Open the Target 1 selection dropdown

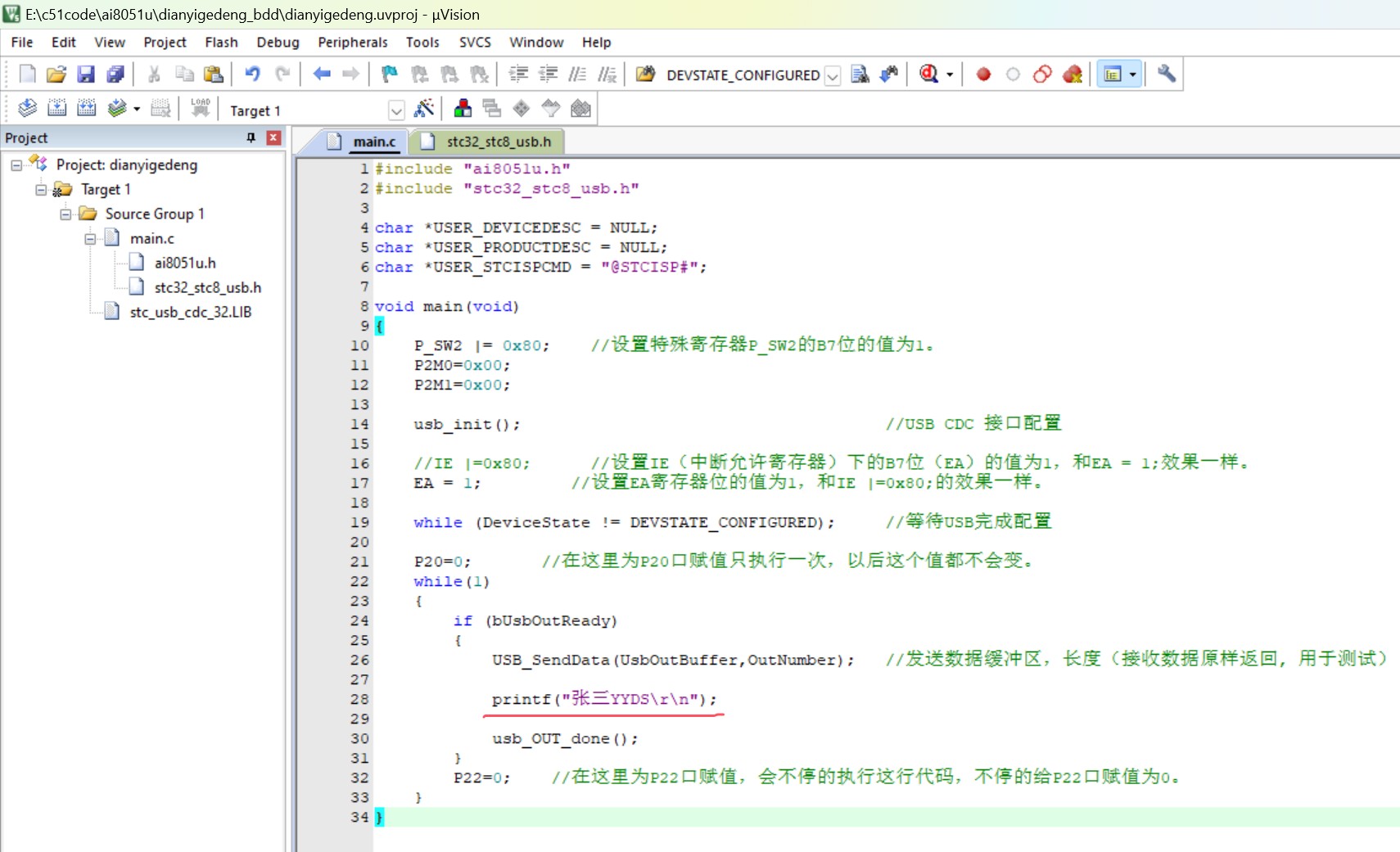click(396, 110)
